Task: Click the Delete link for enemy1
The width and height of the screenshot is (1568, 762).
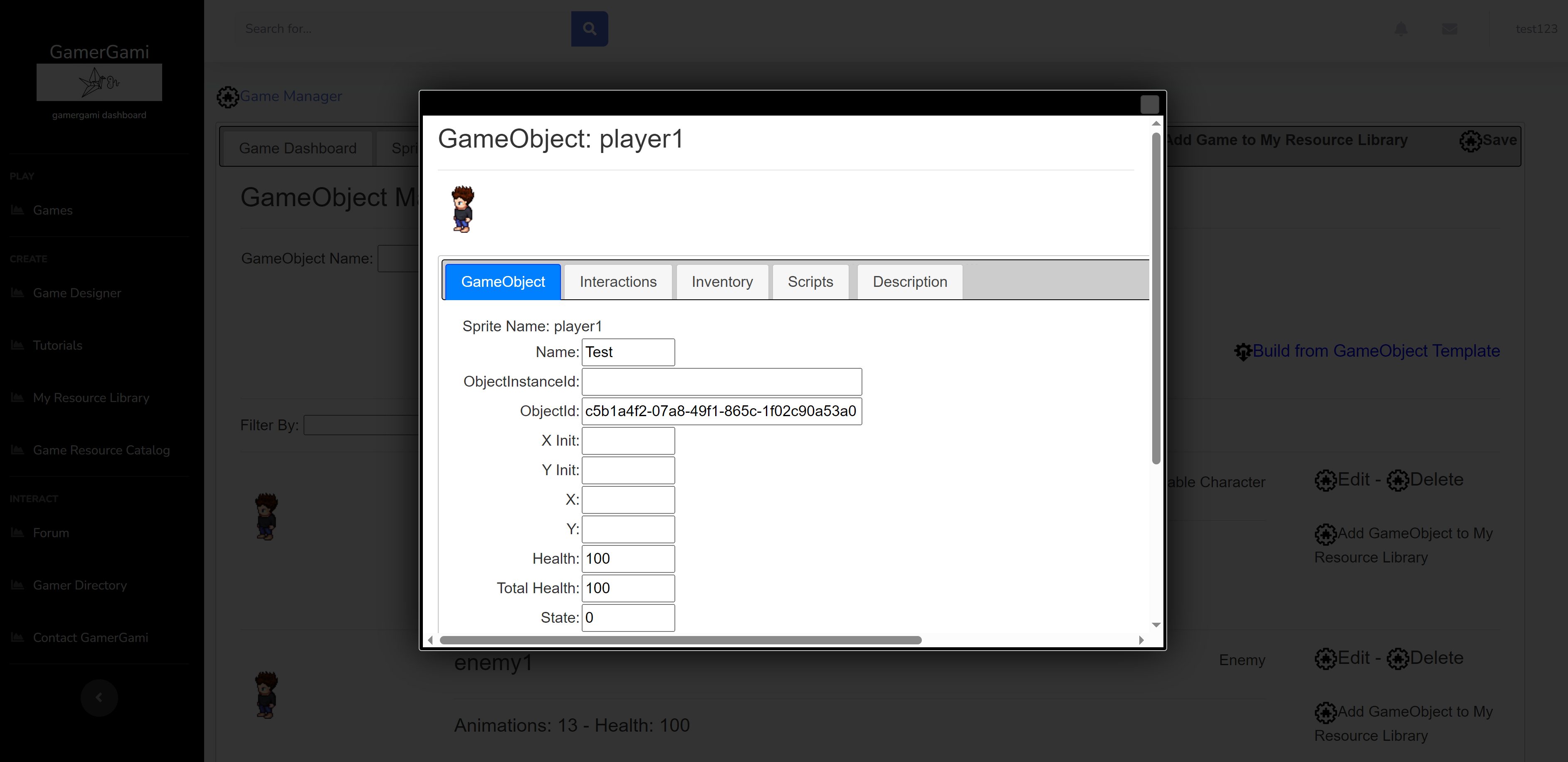Action: (x=1436, y=658)
